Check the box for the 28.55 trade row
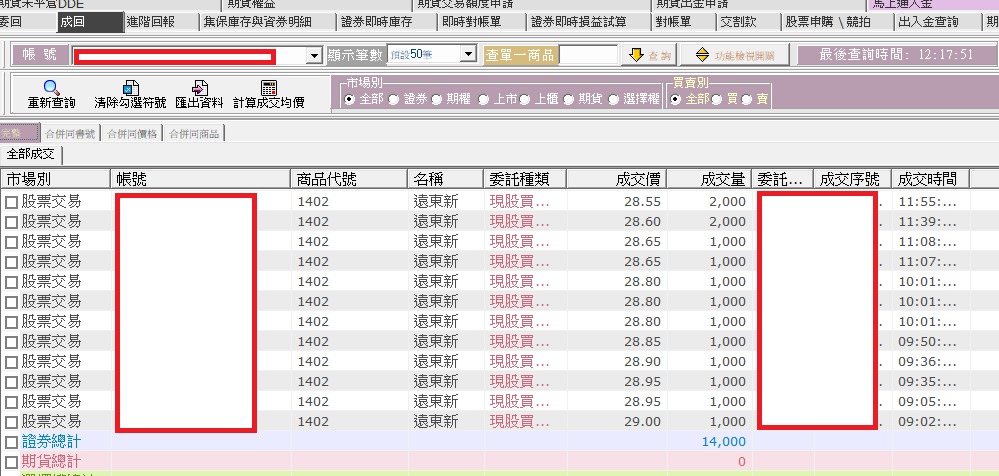 pos(12,202)
